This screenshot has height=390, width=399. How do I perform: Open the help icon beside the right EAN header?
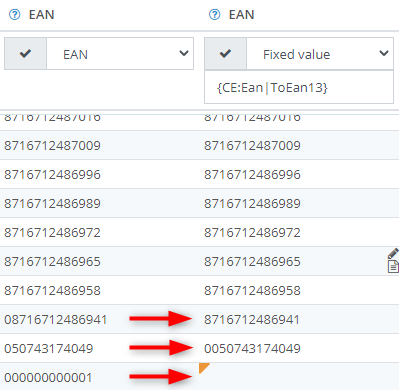coord(214,15)
